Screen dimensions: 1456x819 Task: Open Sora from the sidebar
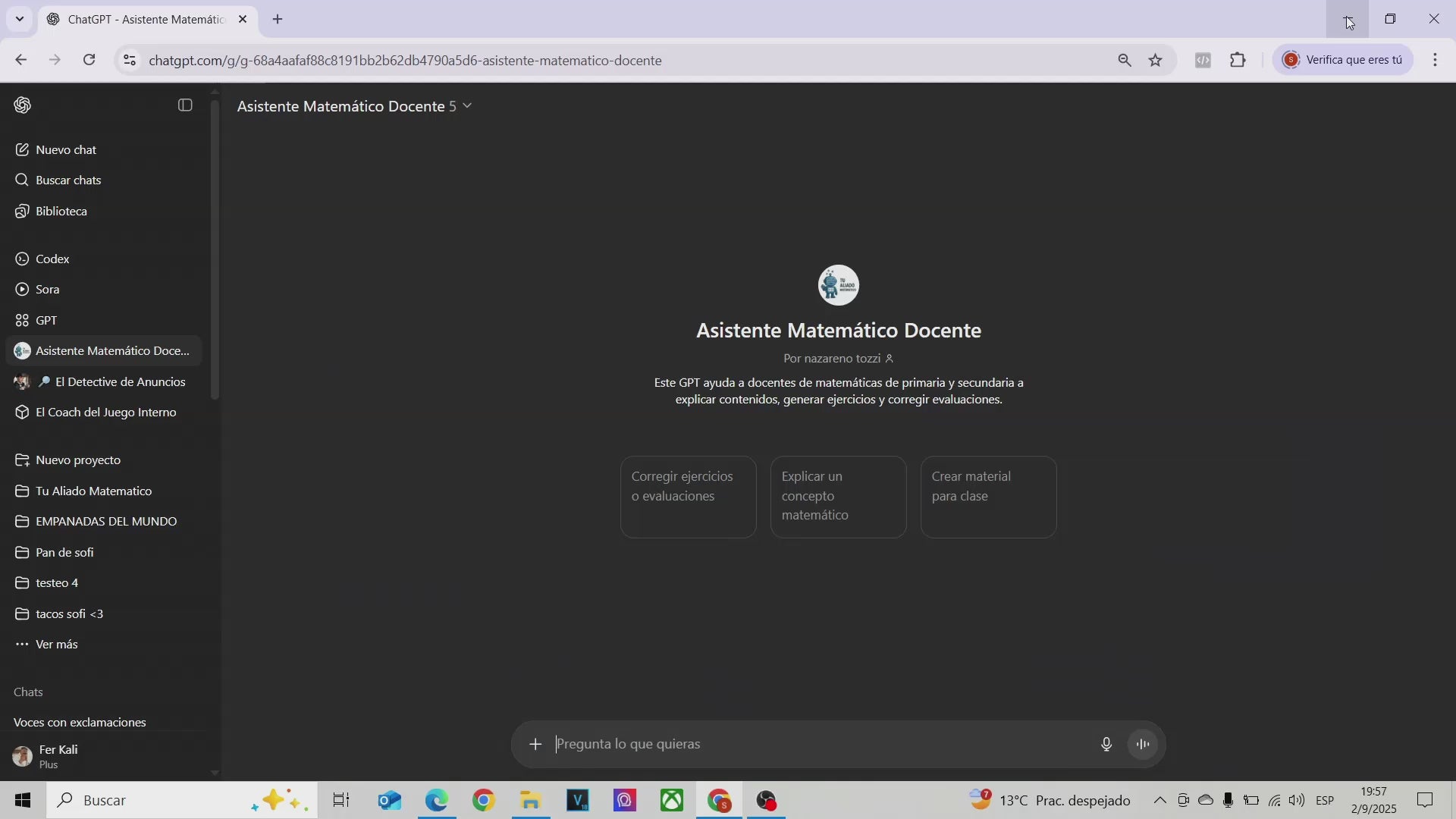[103, 290]
